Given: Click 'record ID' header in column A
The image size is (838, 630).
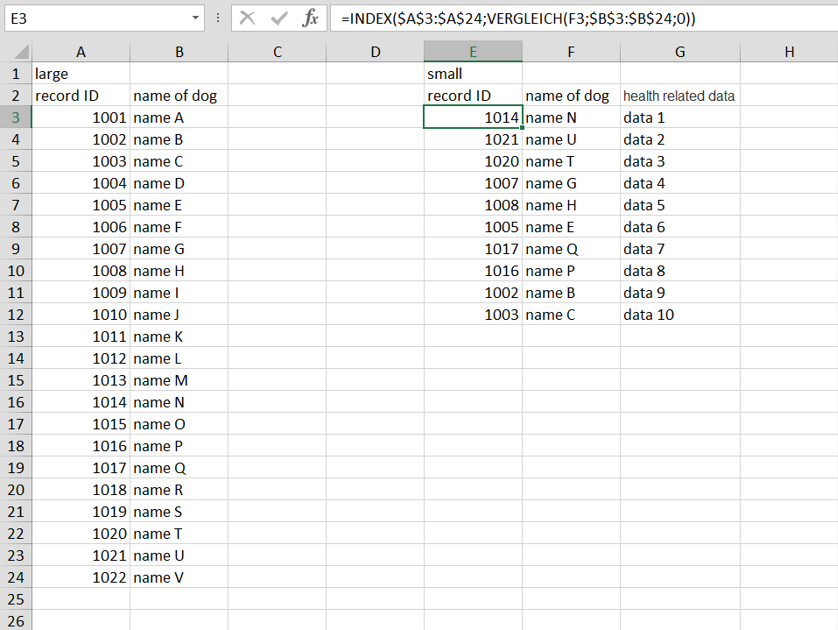Looking at the screenshot, I should click(x=81, y=96).
